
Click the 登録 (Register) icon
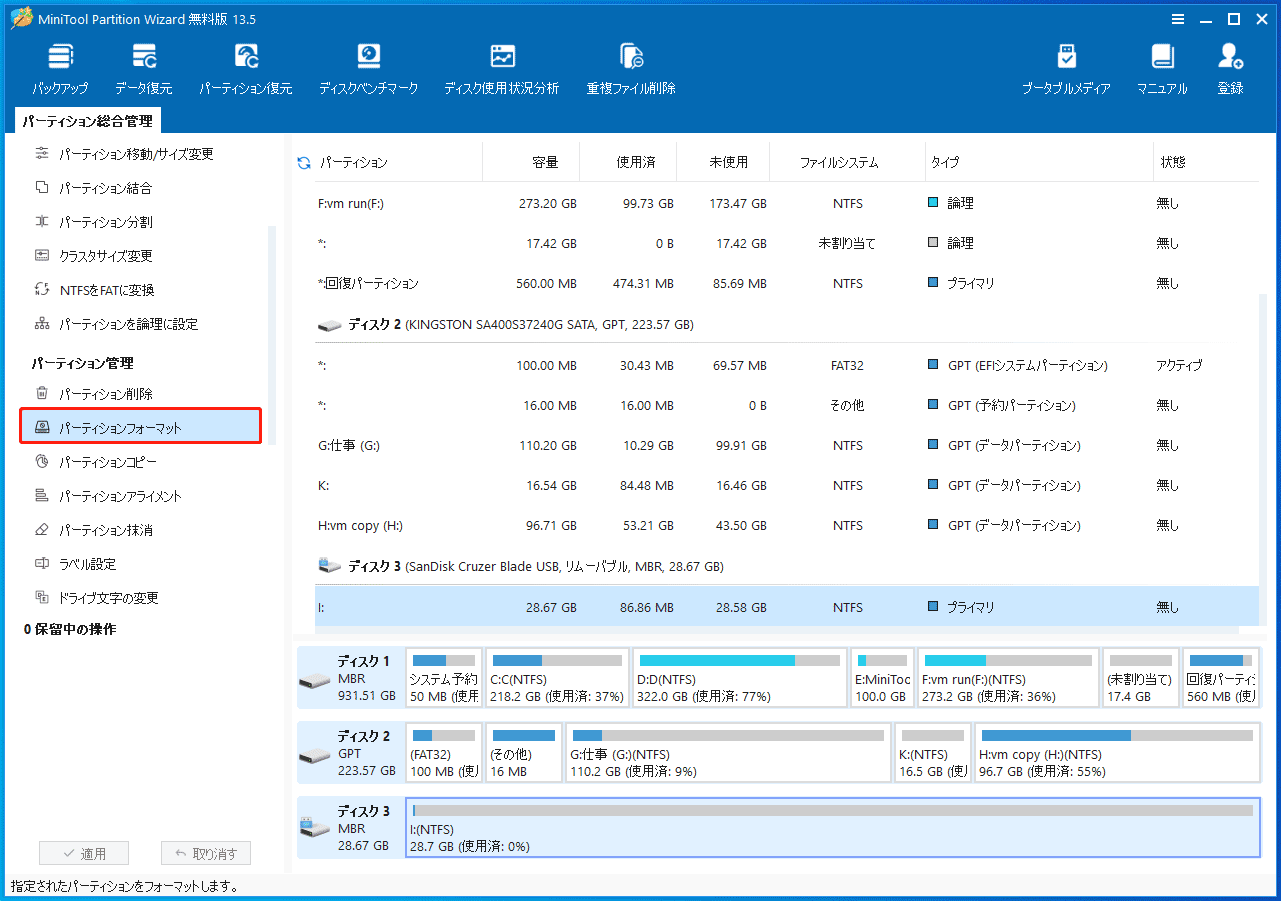point(1229,66)
